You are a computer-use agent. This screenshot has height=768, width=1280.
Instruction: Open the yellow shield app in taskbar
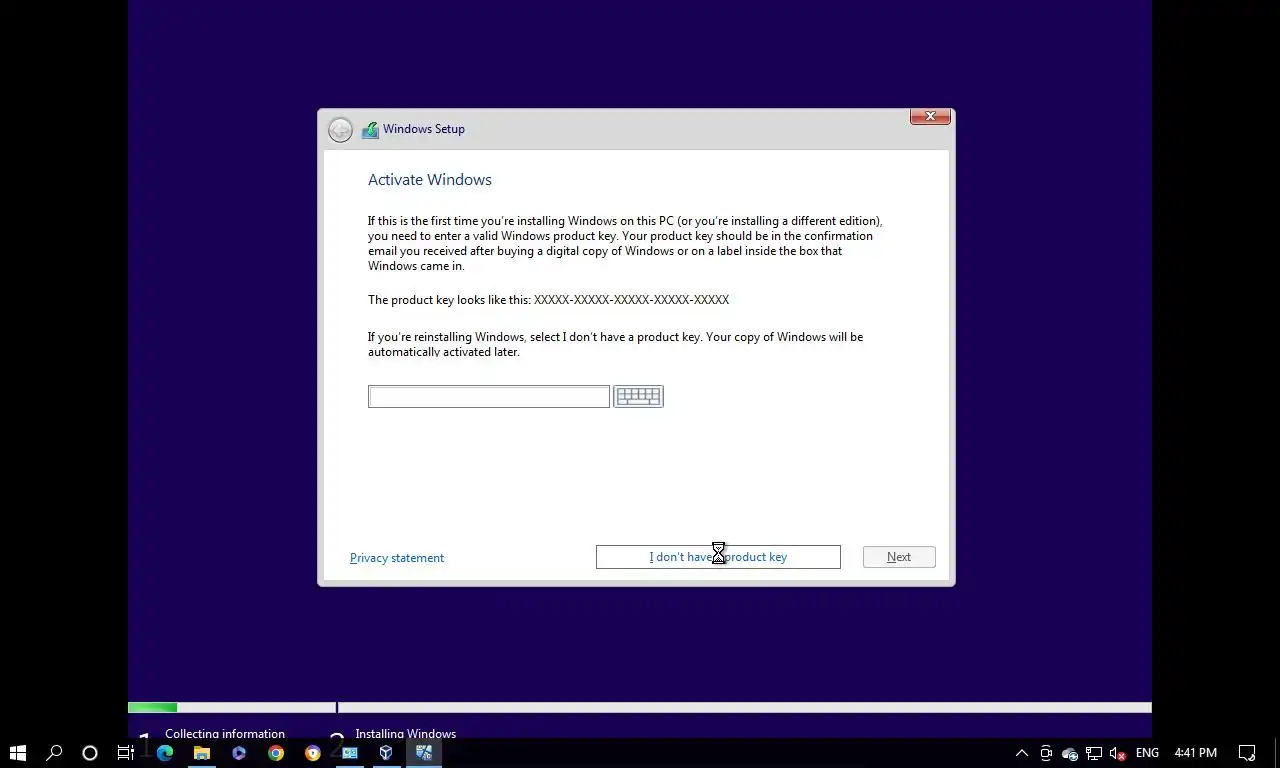point(313,753)
